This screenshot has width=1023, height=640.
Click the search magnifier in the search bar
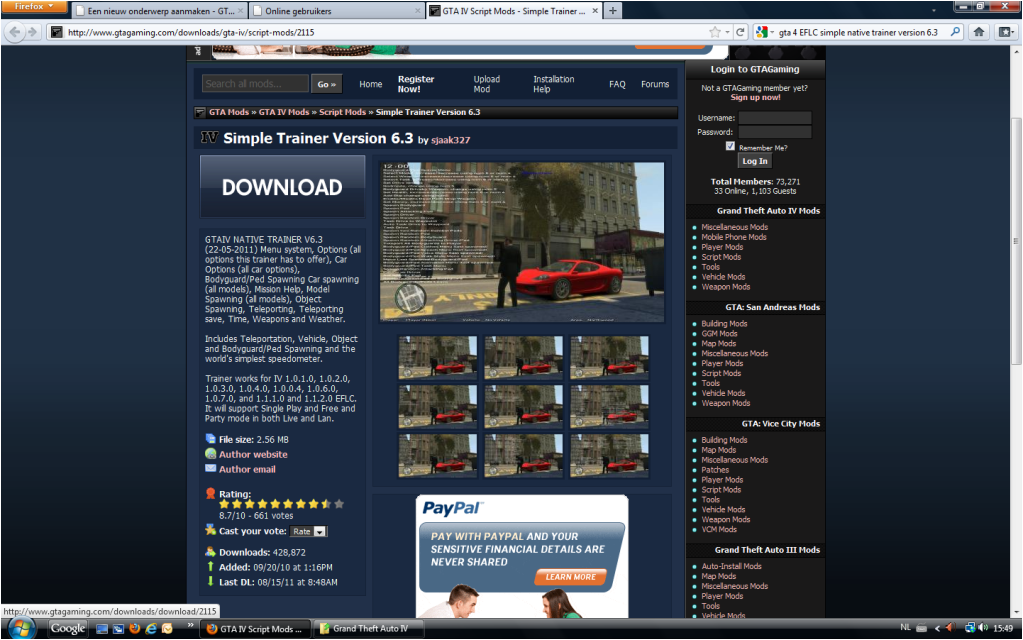(956, 32)
